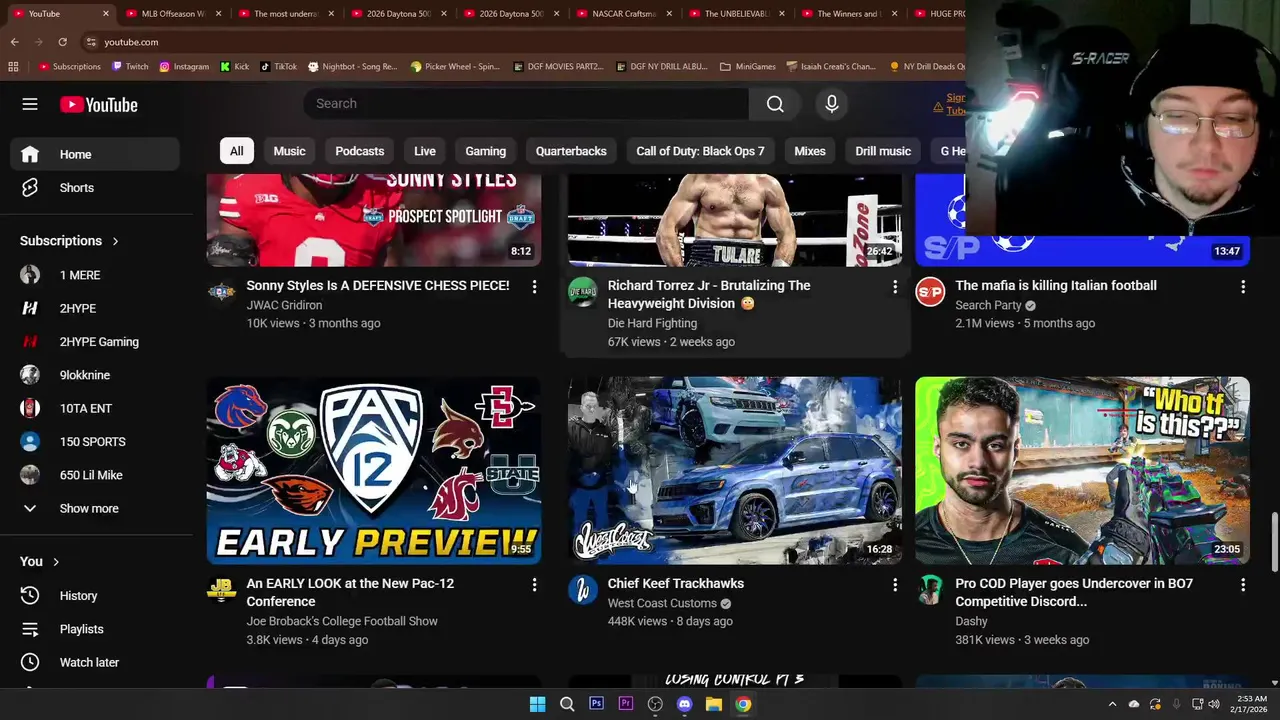Click the YouTube logo
Viewport: 1280px width, 720px height.
point(98,105)
